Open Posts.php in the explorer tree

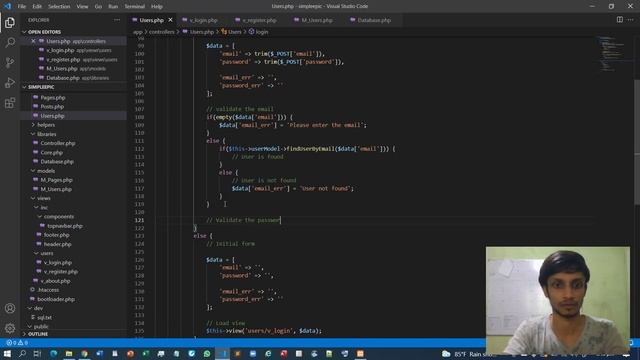pos(52,107)
